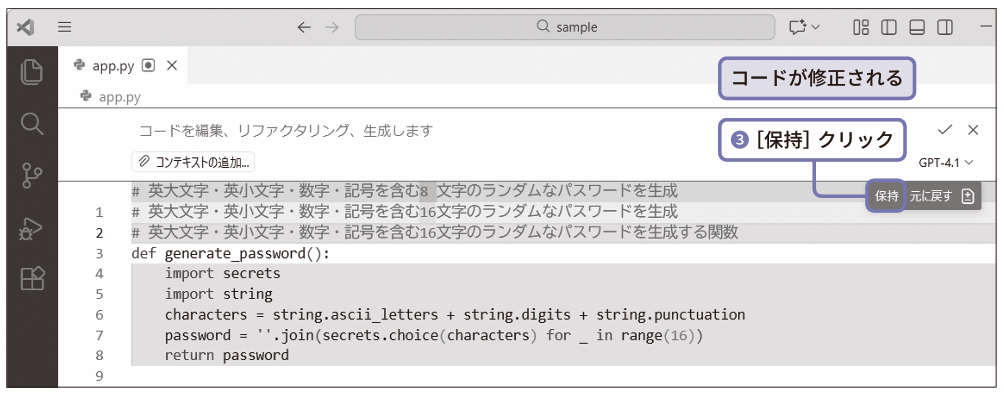This screenshot has width=1004, height=397.
Task: Click the Python file icon in app.py tab
Action: pos(79,65)
